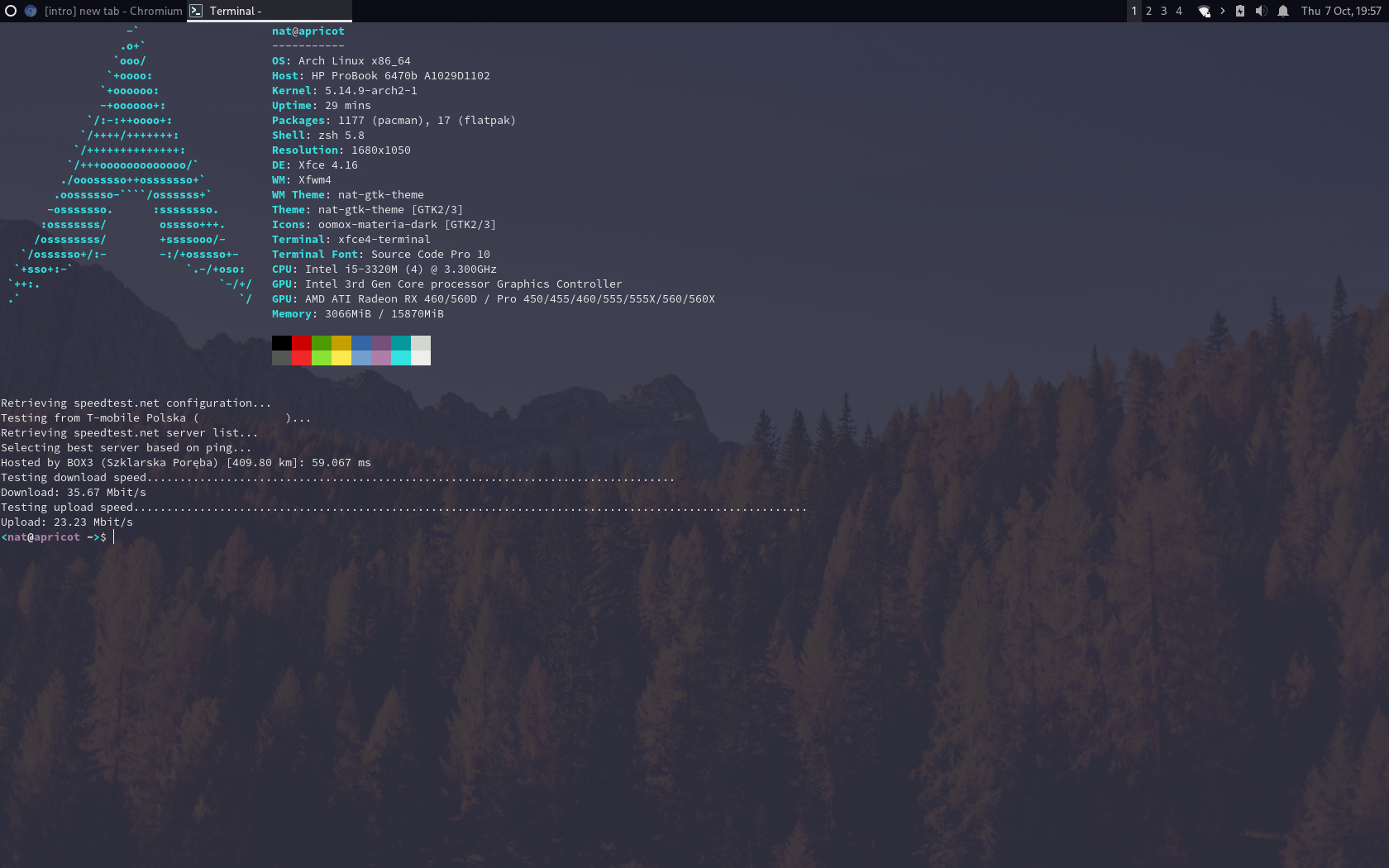Open the Wi-Fi network indicator

click(1204, 11)
